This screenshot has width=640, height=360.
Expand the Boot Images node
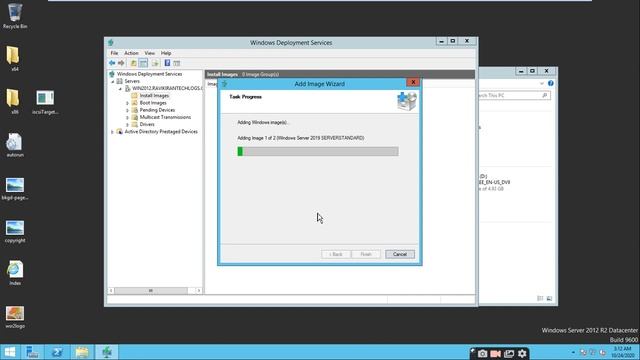127,103
